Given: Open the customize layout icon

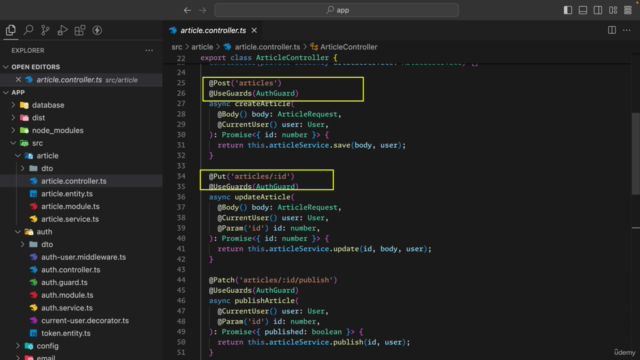Looking at the screenshot, I should point(613,10).
